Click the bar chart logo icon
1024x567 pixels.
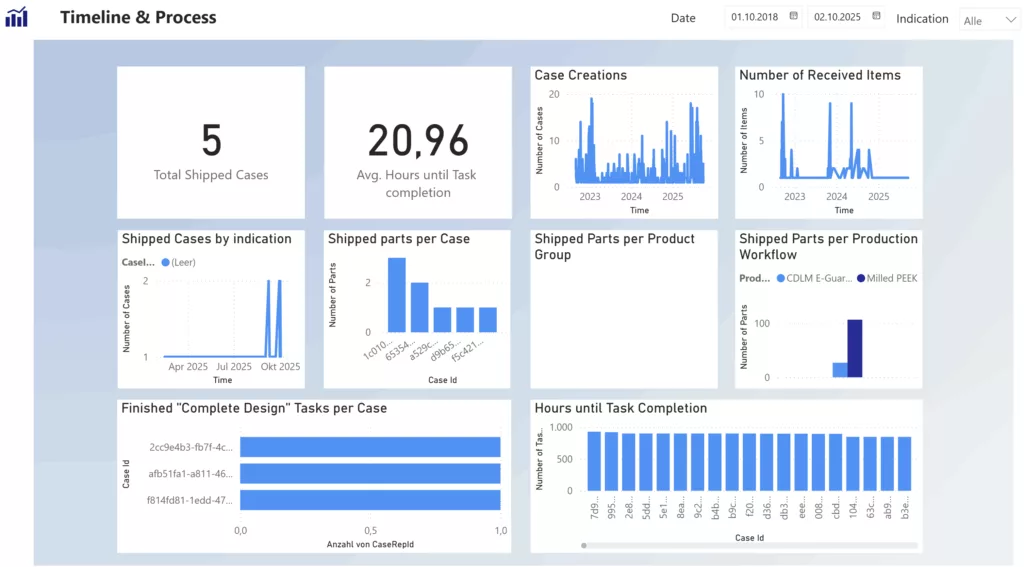[x=16, y=17]
